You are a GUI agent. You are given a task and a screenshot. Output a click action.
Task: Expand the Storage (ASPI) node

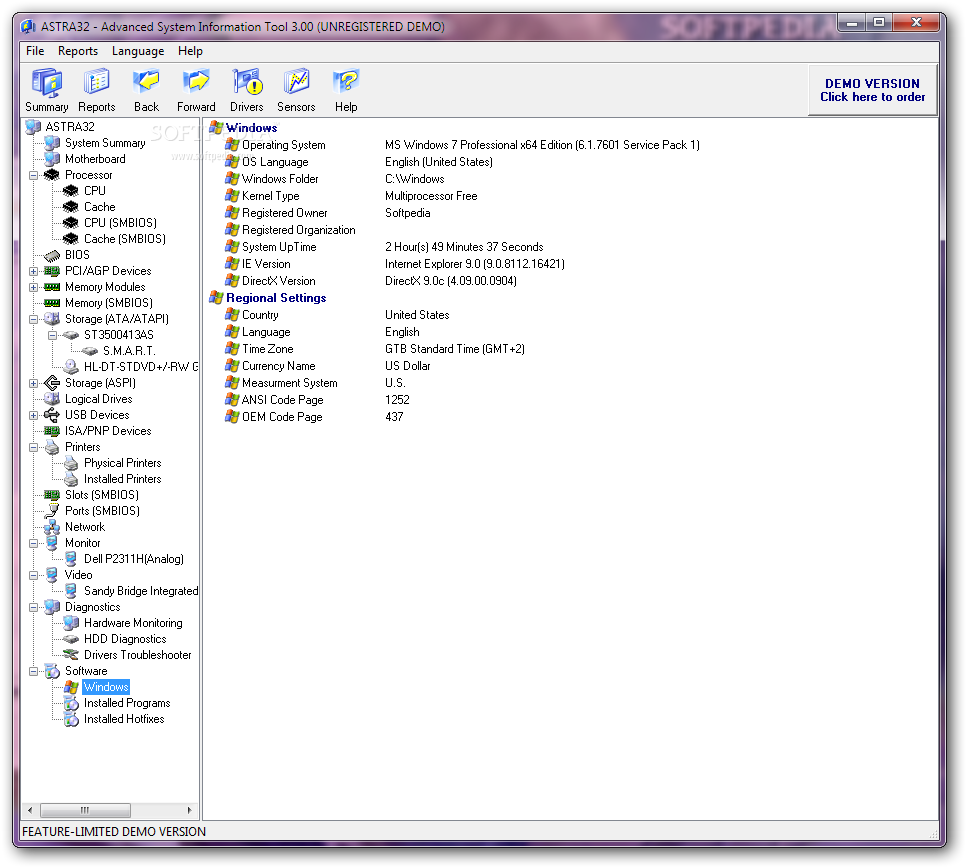33,383
